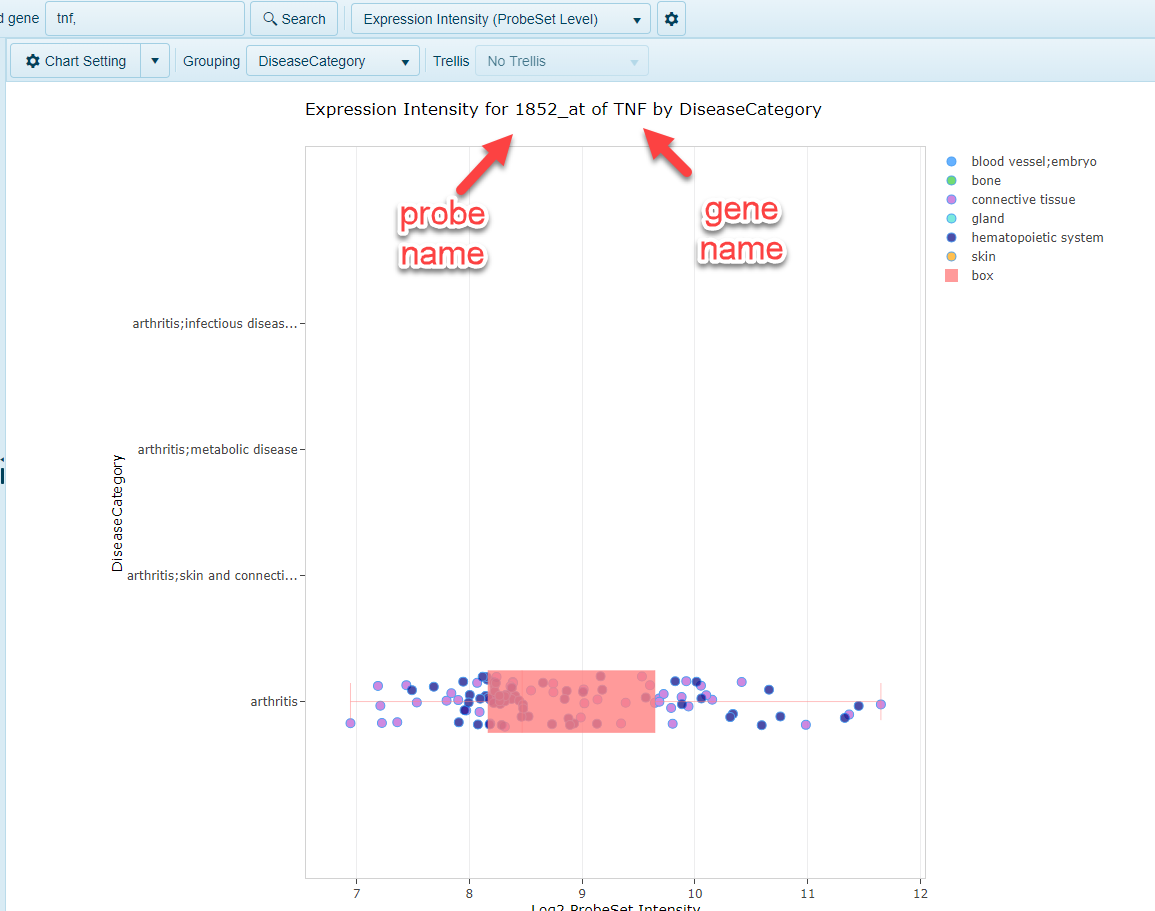
Task: Open the Trellis selection dropdown
Action: tap(561, 60)
